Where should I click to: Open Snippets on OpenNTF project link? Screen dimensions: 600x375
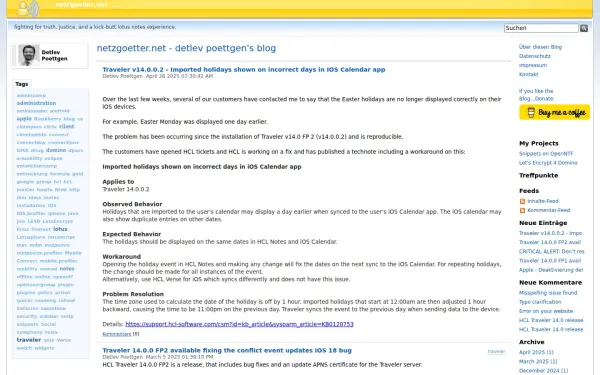pos(546,154)
